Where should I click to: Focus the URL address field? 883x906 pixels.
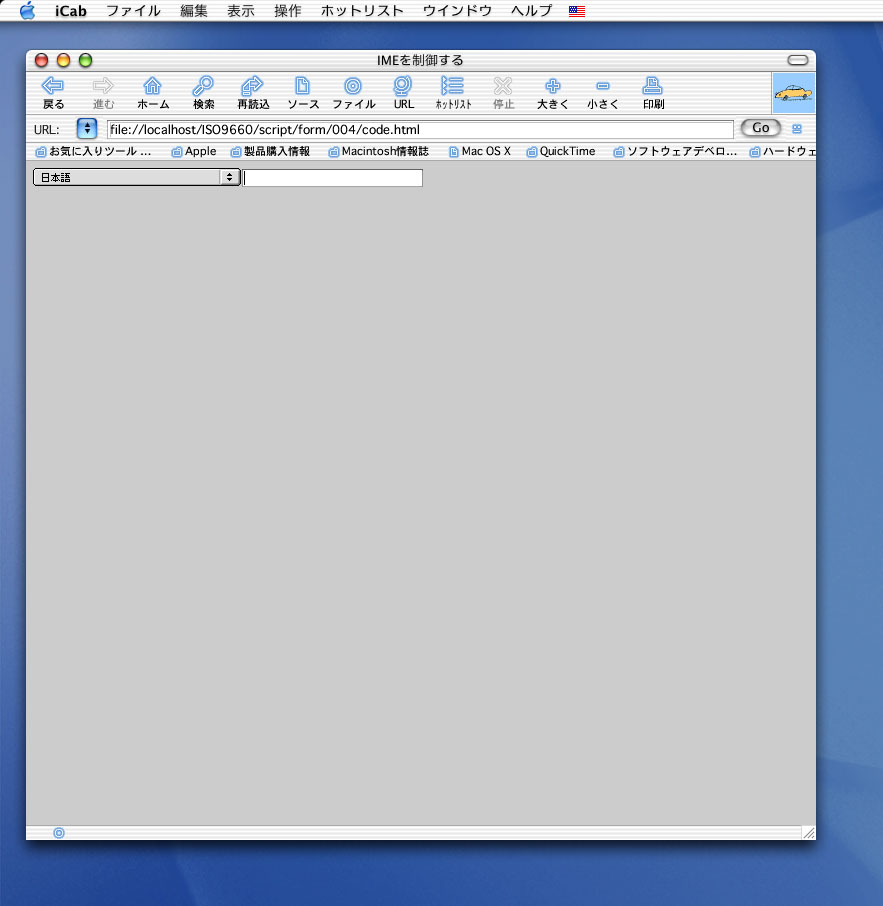pyautogui.click(x=420, y=129)
